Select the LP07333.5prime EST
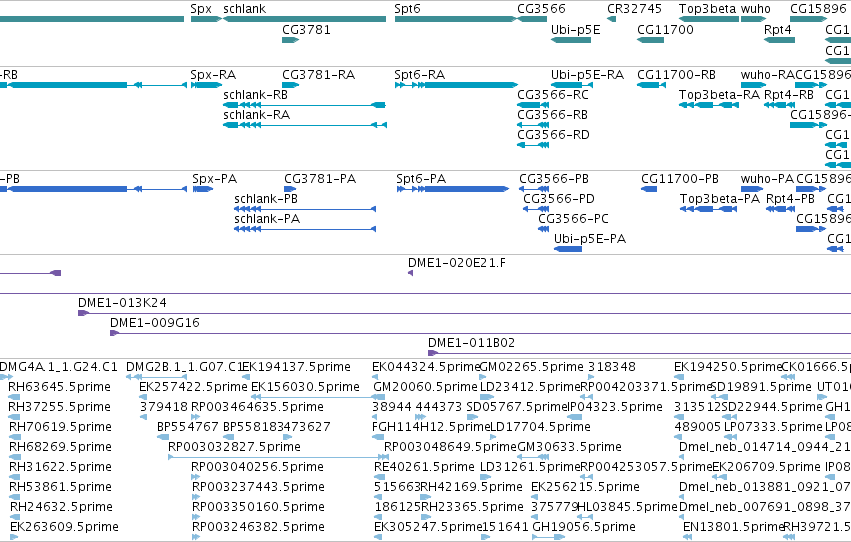The height and width of the screenshot is (542, 851). (729, 437)
